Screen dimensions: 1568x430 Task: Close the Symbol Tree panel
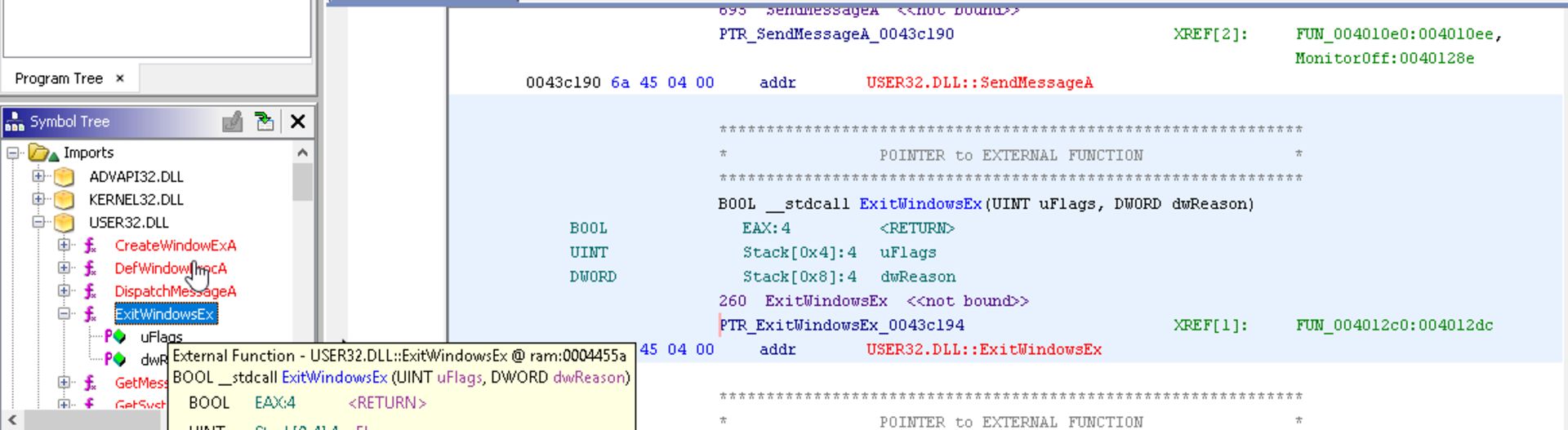(298, 122)
